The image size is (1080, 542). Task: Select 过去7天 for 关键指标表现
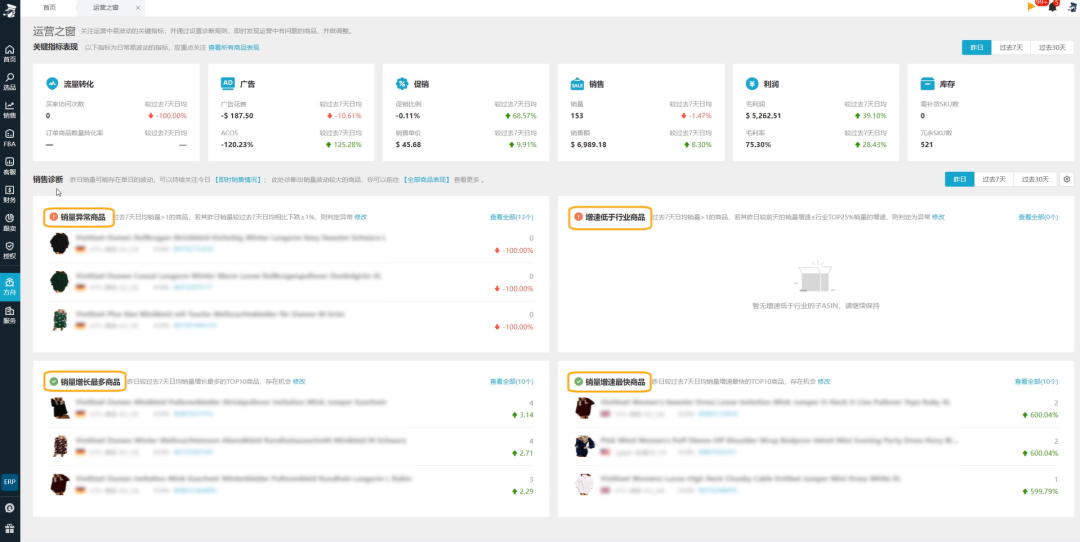pos(1011,48)
